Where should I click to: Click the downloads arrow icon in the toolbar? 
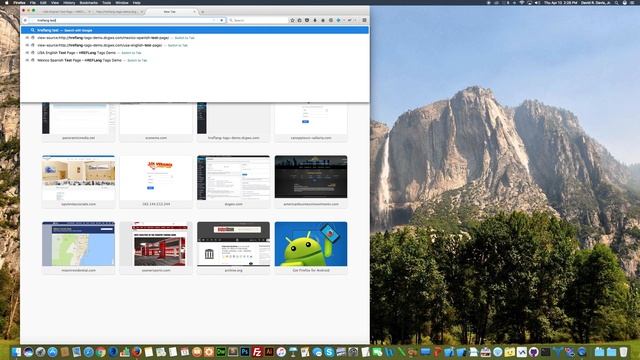[x=315, y=20]
